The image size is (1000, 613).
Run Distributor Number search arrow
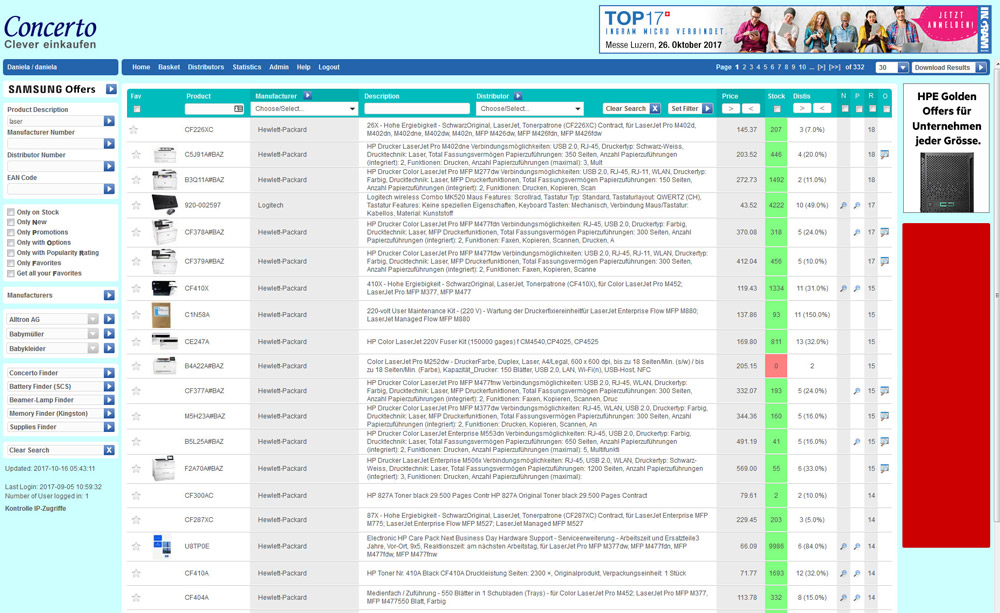109,166
